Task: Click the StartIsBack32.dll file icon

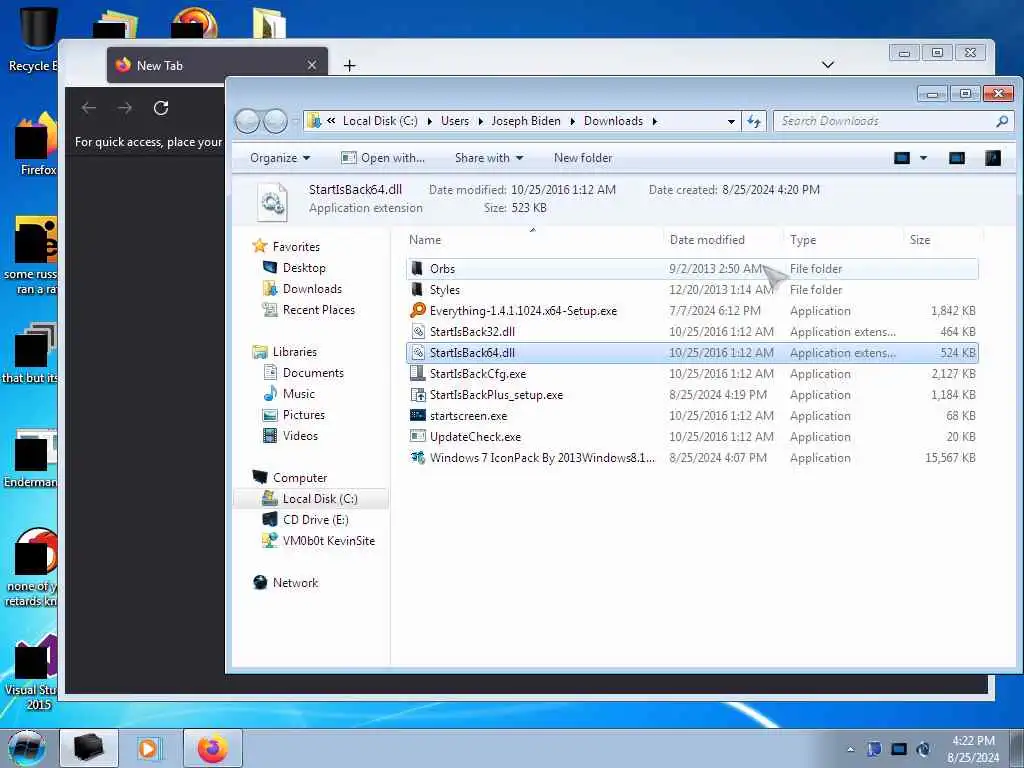Action: tap(417, 332)
